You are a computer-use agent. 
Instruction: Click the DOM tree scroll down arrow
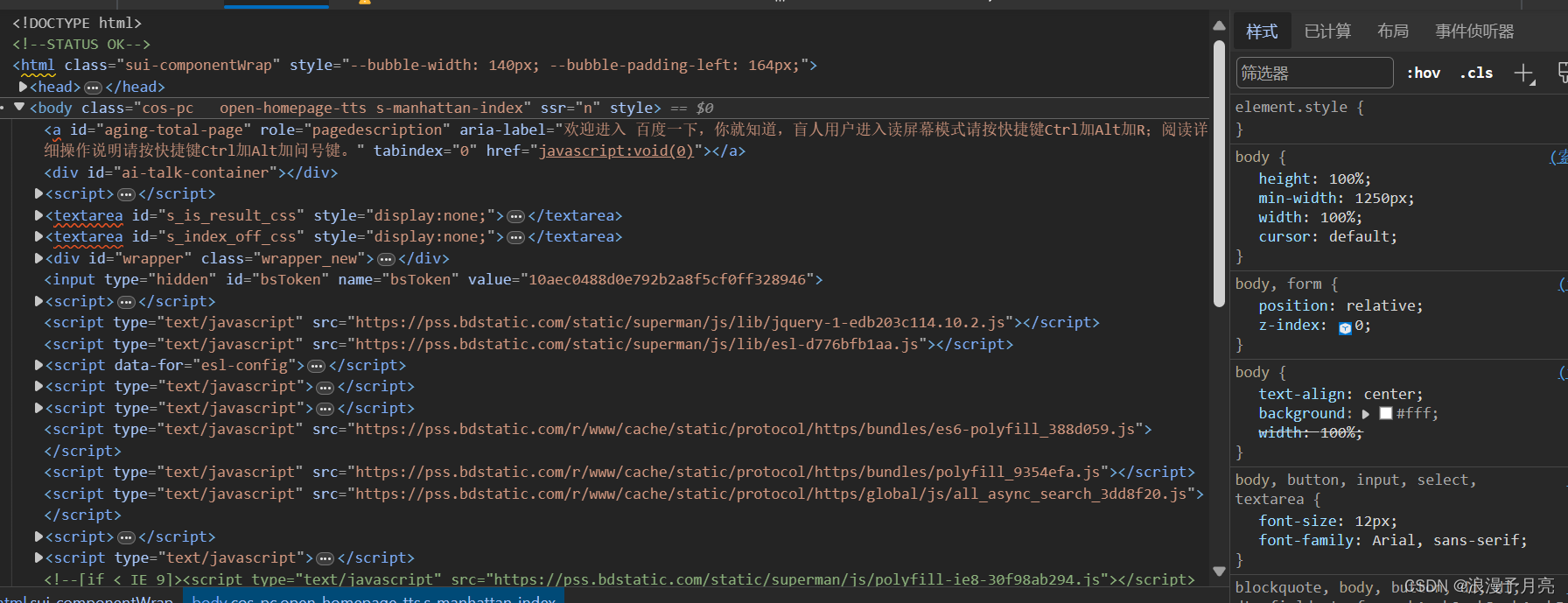pos(1219,571)
